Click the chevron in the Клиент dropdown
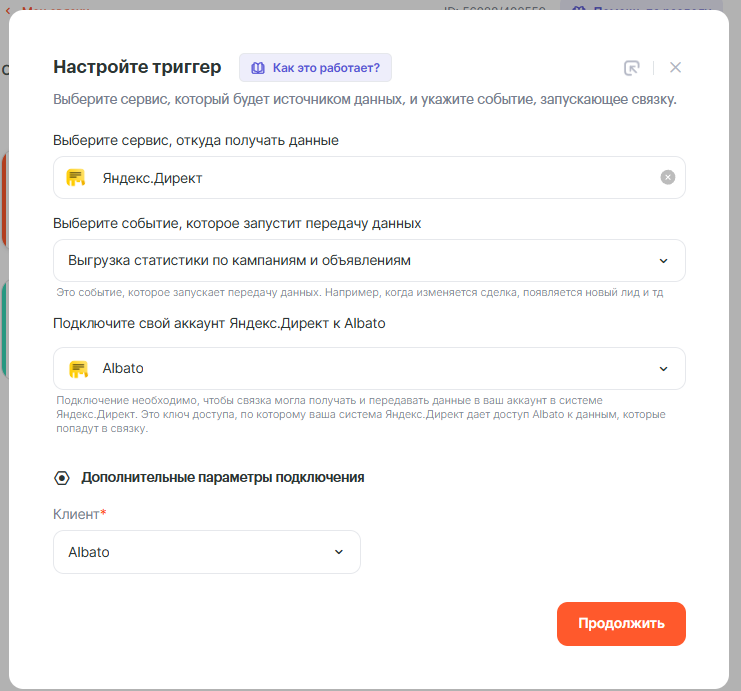 click(x=339, y=552)
